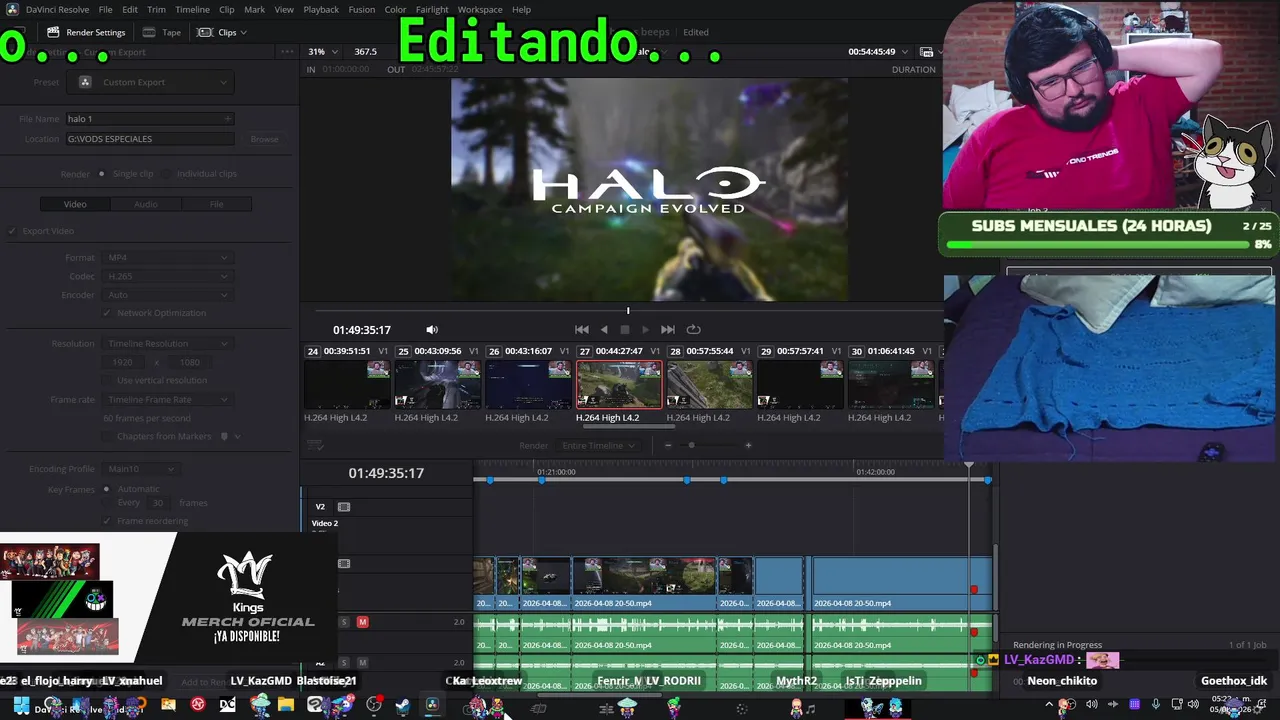Image resolution: width=1280 pixels, height=720 pixels.
Task: Open the Codec dropdown set to H.265
Action: point(166,276)
